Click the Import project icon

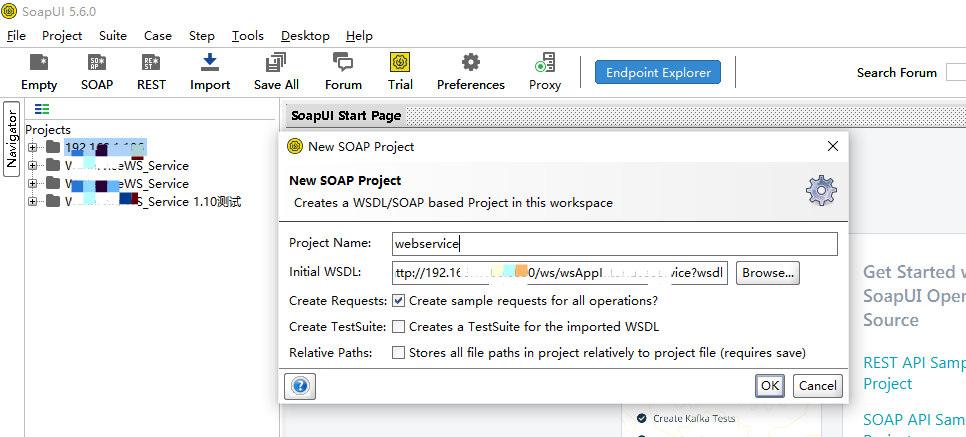(x=210, y=72)
